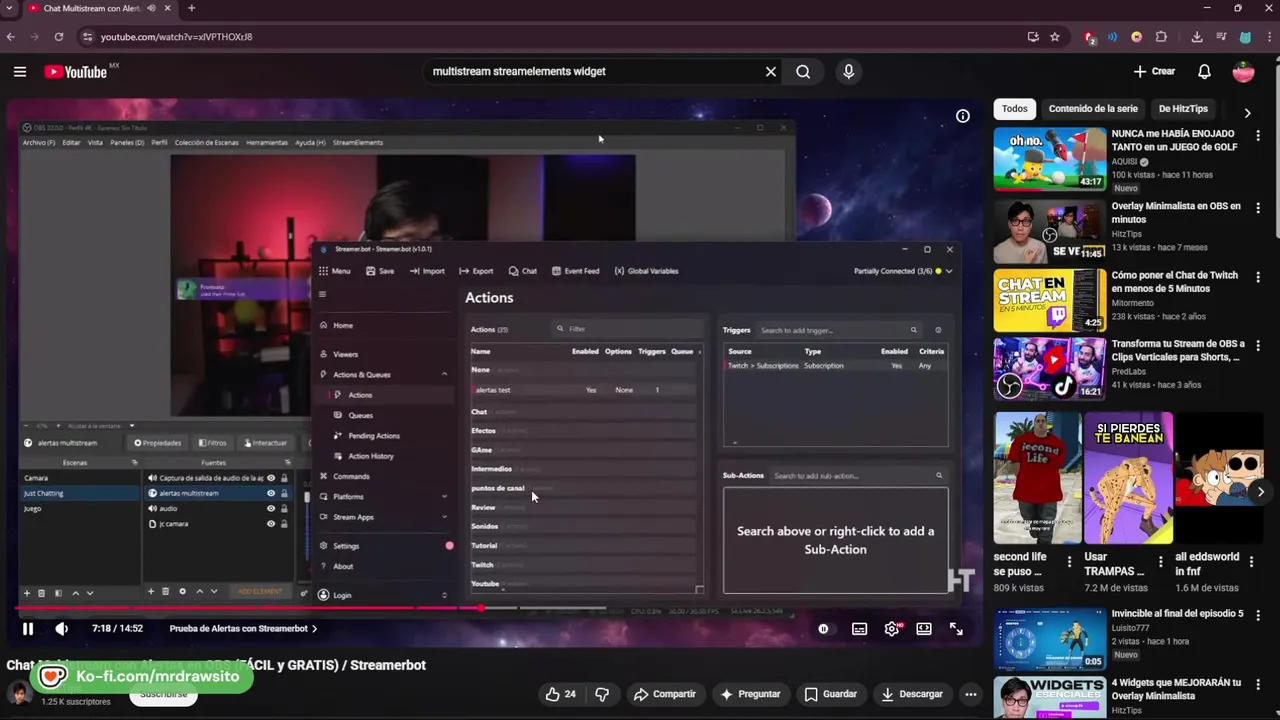This screenshot has width=1280, height=720.
Task: Toggle visibility of 'jc camara' source
Action: (x=271, y=524)
